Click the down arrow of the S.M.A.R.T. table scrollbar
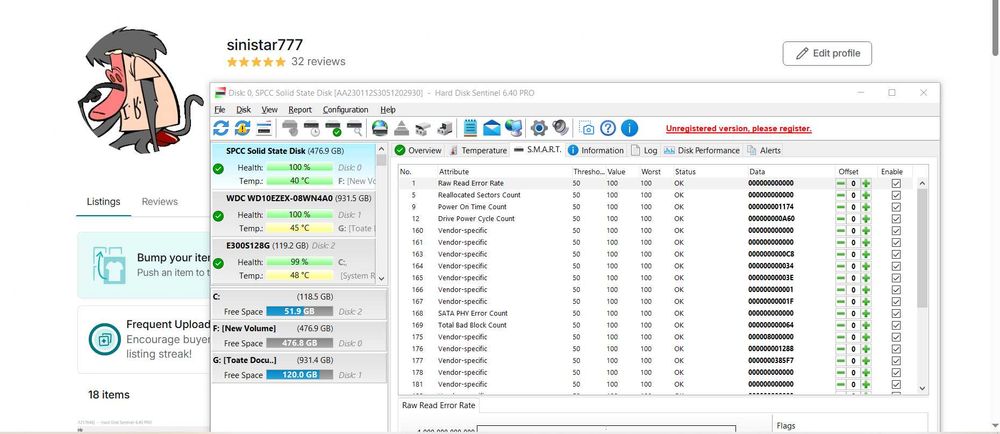The height and width of the screenshot is (434, 1000). point(922,388)
